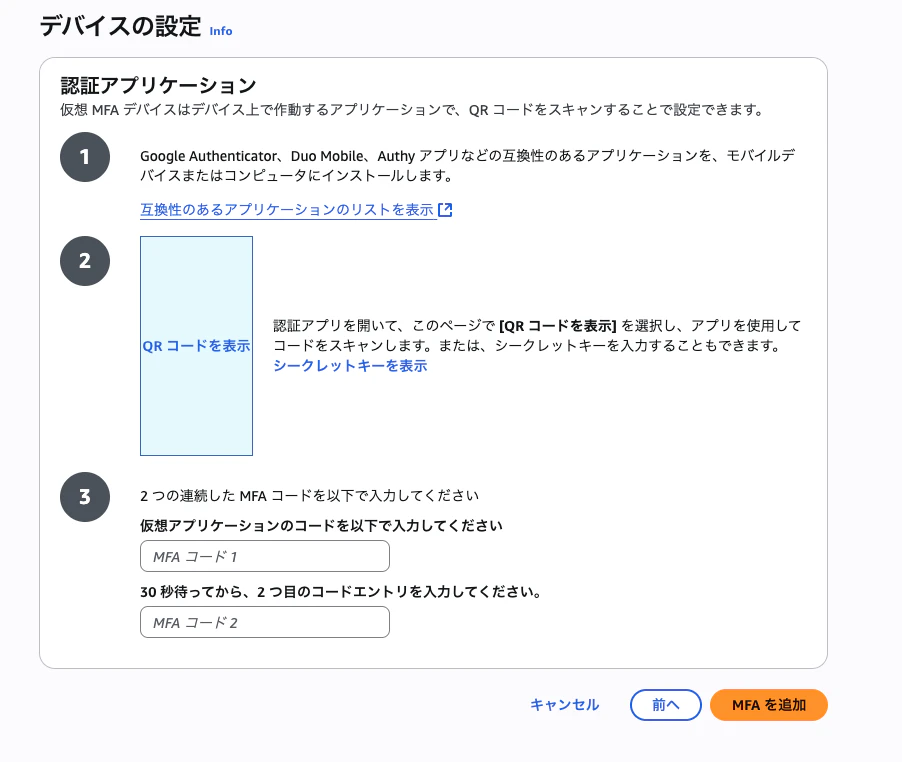Open the Info link beside デバイスの設定

(x=221, y=31)
